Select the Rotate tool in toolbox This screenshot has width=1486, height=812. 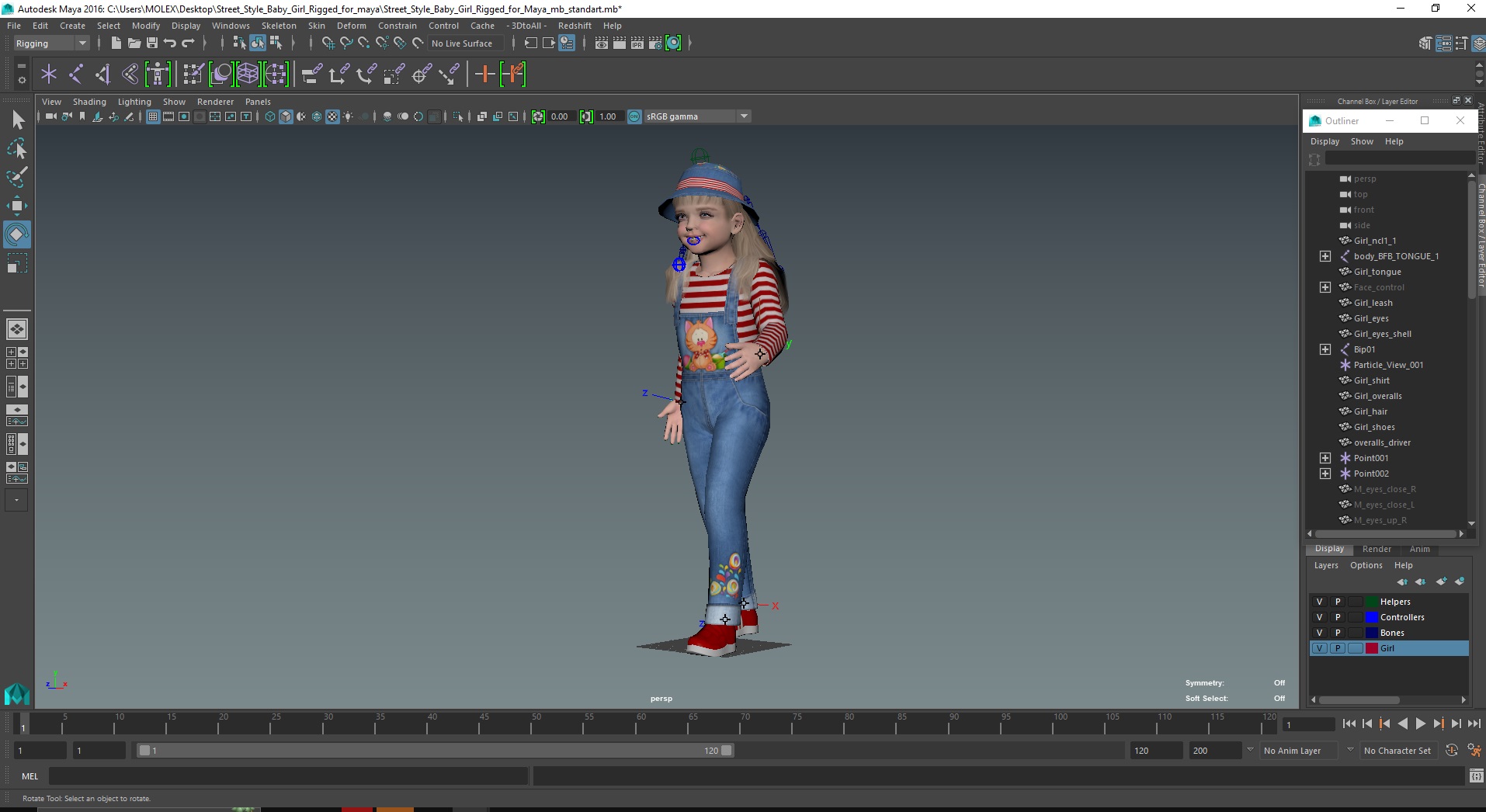17,234
